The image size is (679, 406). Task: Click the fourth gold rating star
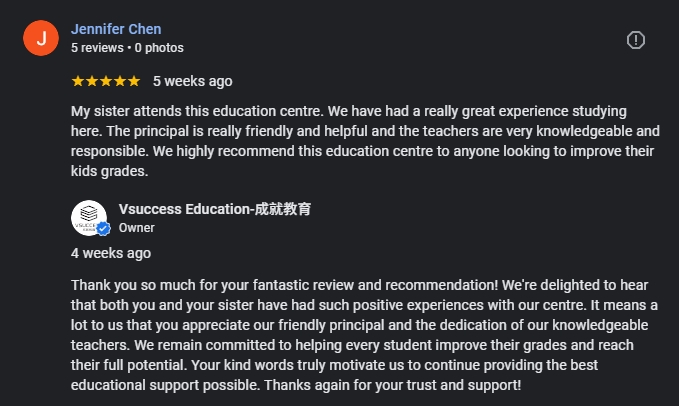click(120, 81)
